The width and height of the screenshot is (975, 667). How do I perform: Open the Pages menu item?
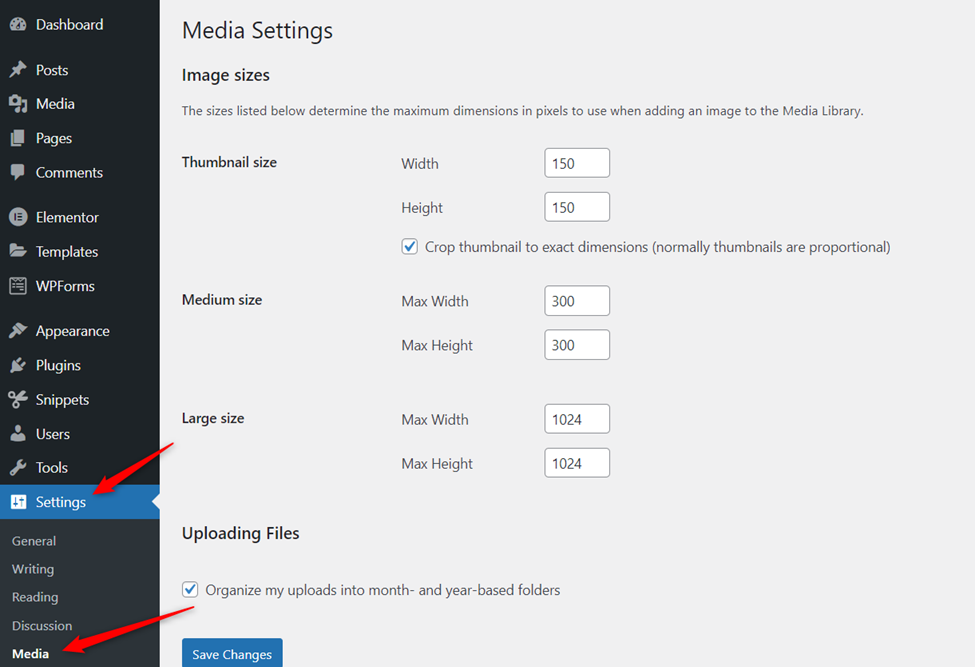[53, 138]
